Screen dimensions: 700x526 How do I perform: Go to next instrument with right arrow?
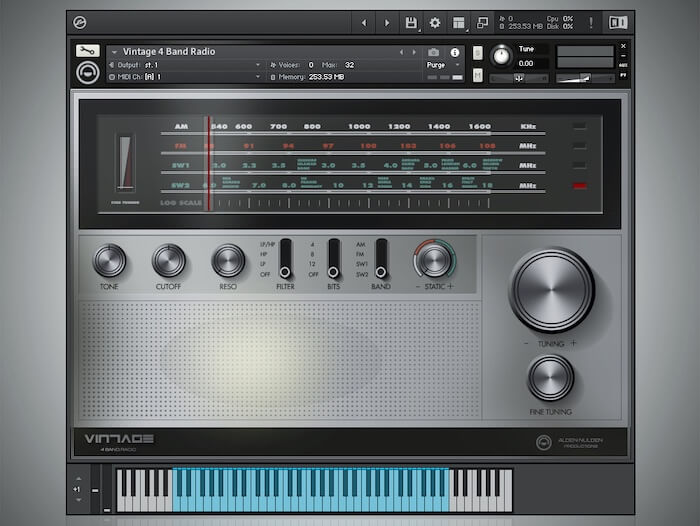(x=414, y=52)
